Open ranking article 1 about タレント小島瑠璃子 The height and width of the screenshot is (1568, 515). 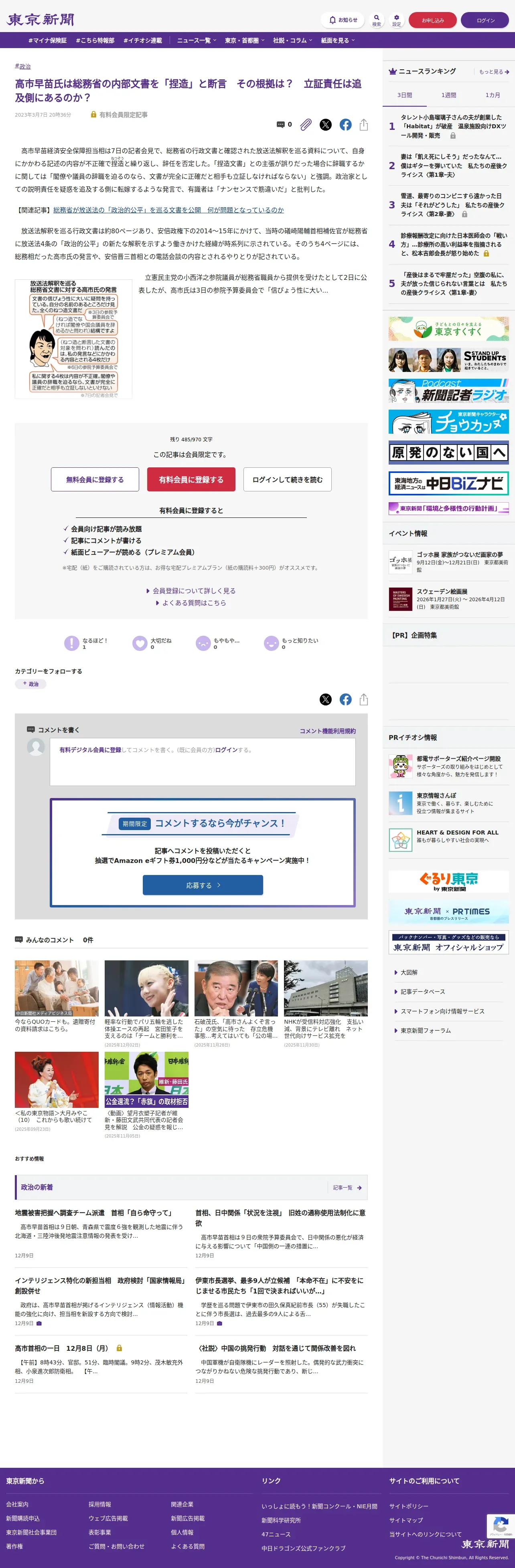(x=454, y=126)
